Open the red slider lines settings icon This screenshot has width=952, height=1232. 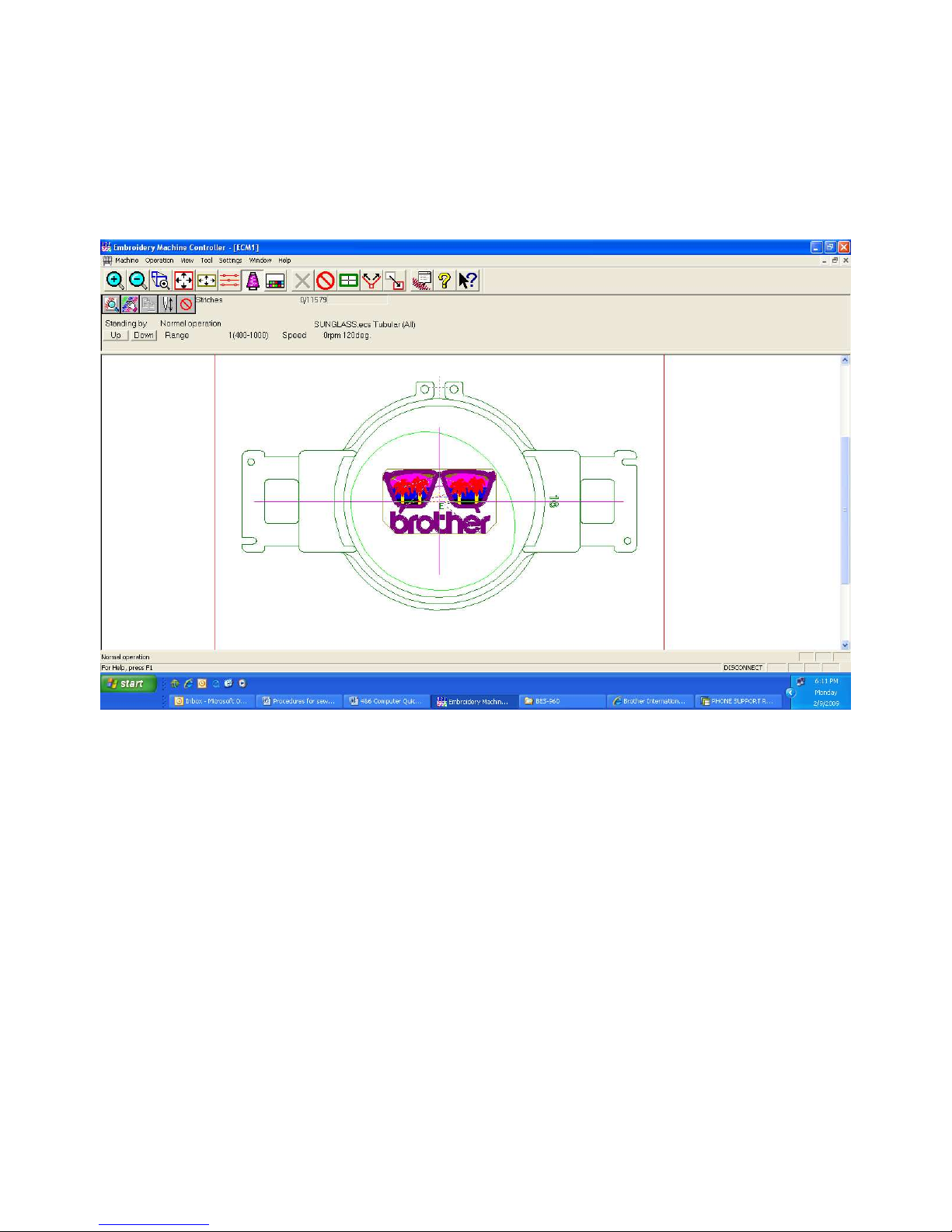pos(229,281)
